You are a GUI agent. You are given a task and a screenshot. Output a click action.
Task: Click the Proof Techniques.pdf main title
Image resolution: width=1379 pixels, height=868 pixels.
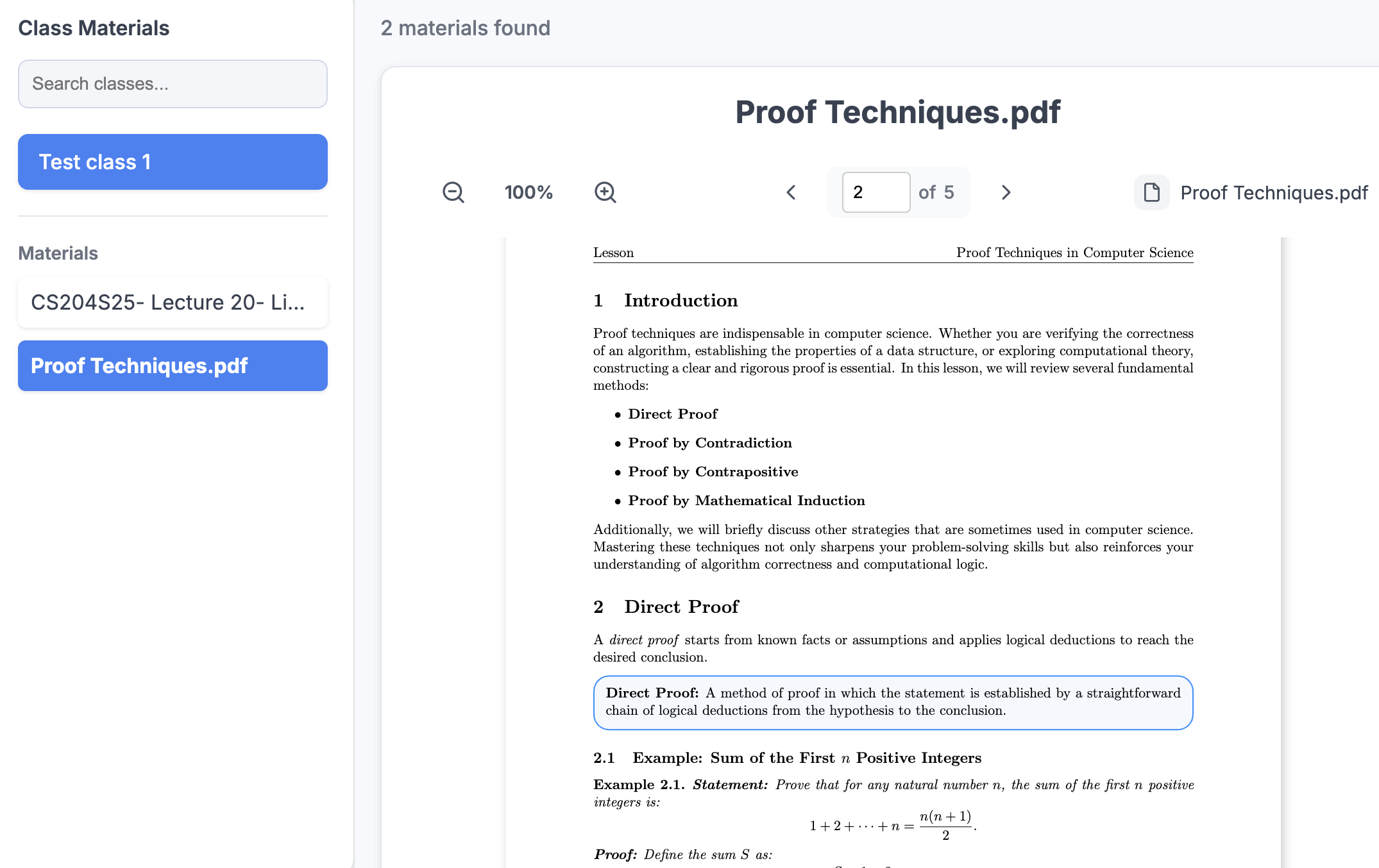point(897,112)
